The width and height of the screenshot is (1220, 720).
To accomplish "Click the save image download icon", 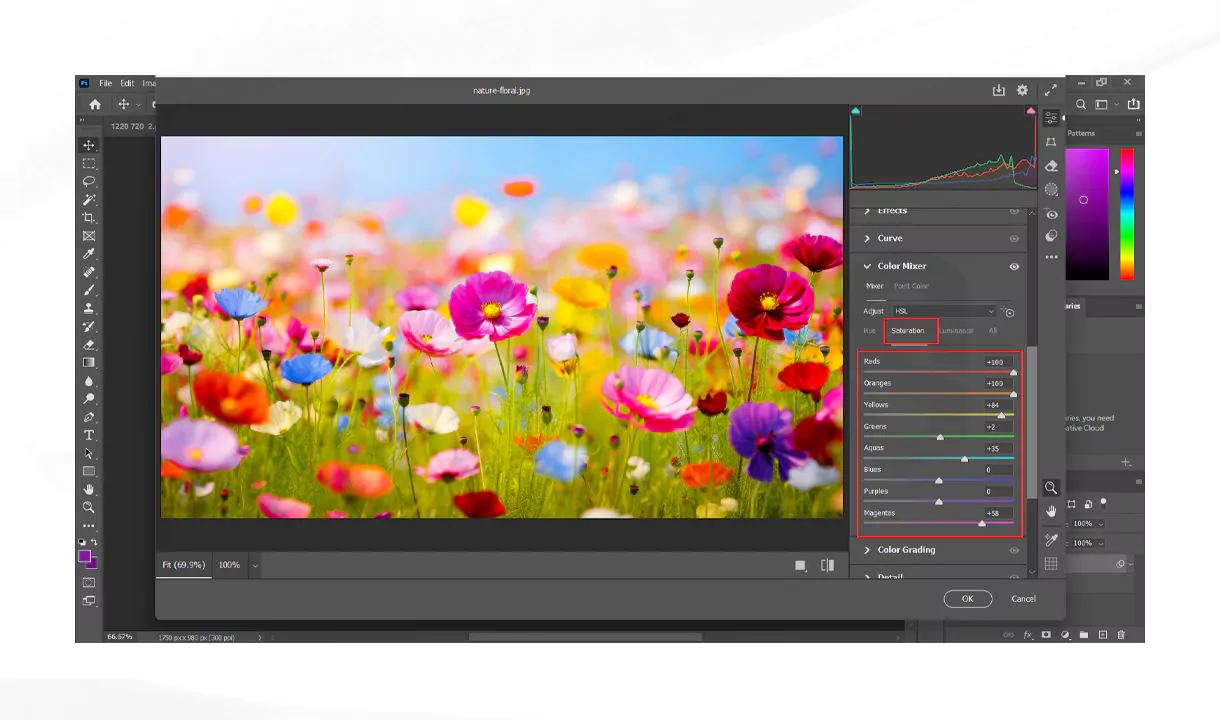I will 998,90.
